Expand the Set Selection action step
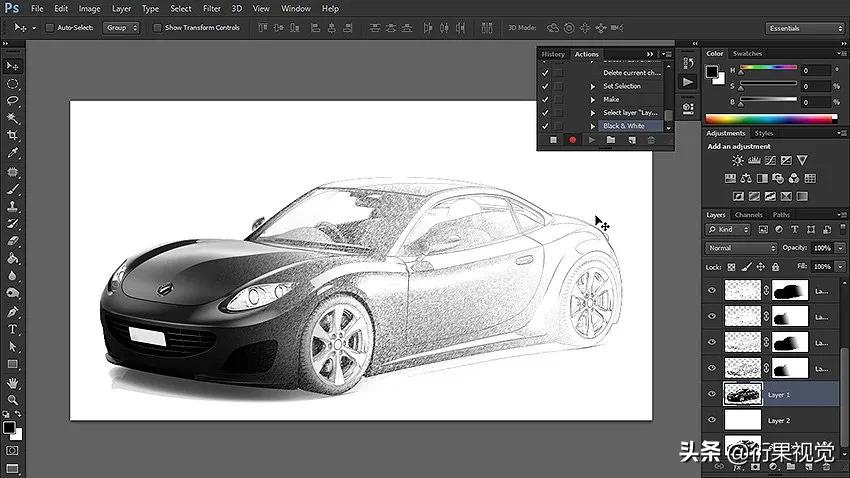850x478 pixels. coord(592,86)
